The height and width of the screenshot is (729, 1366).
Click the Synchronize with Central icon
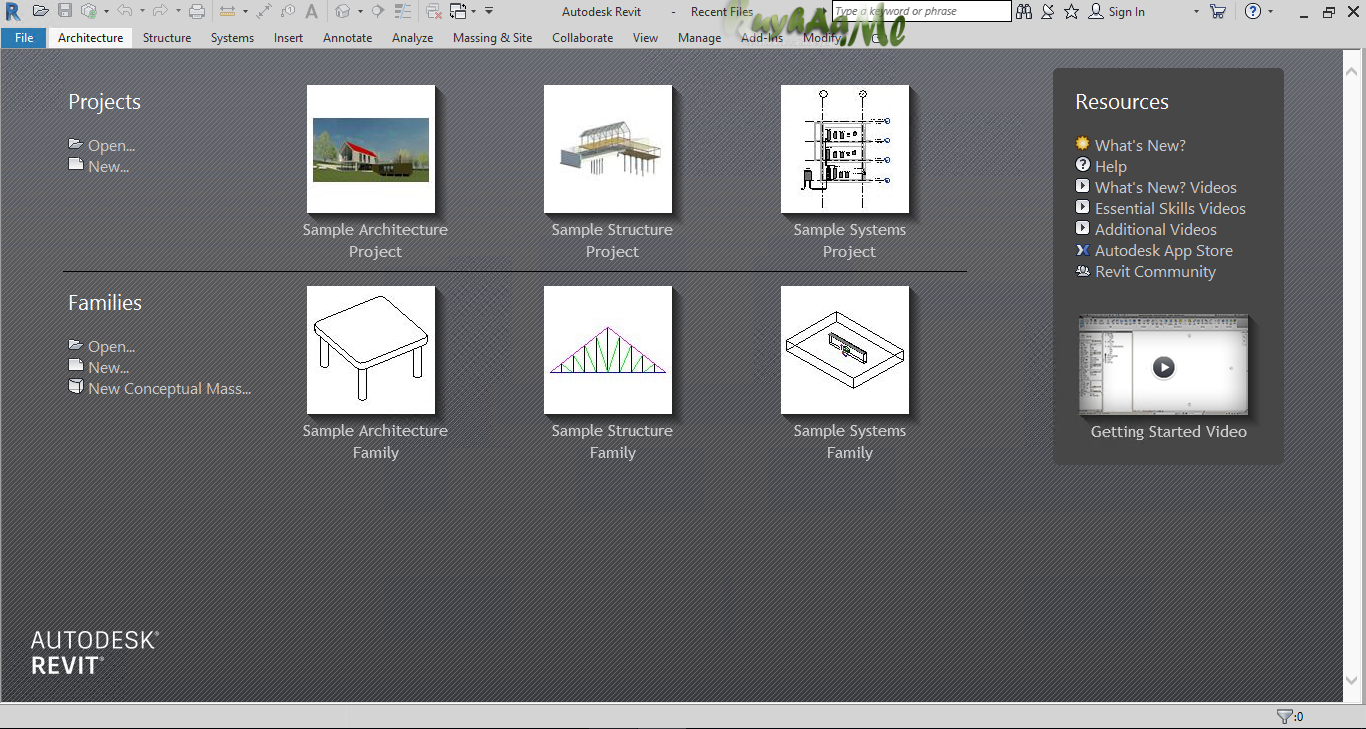coord(89,11)
